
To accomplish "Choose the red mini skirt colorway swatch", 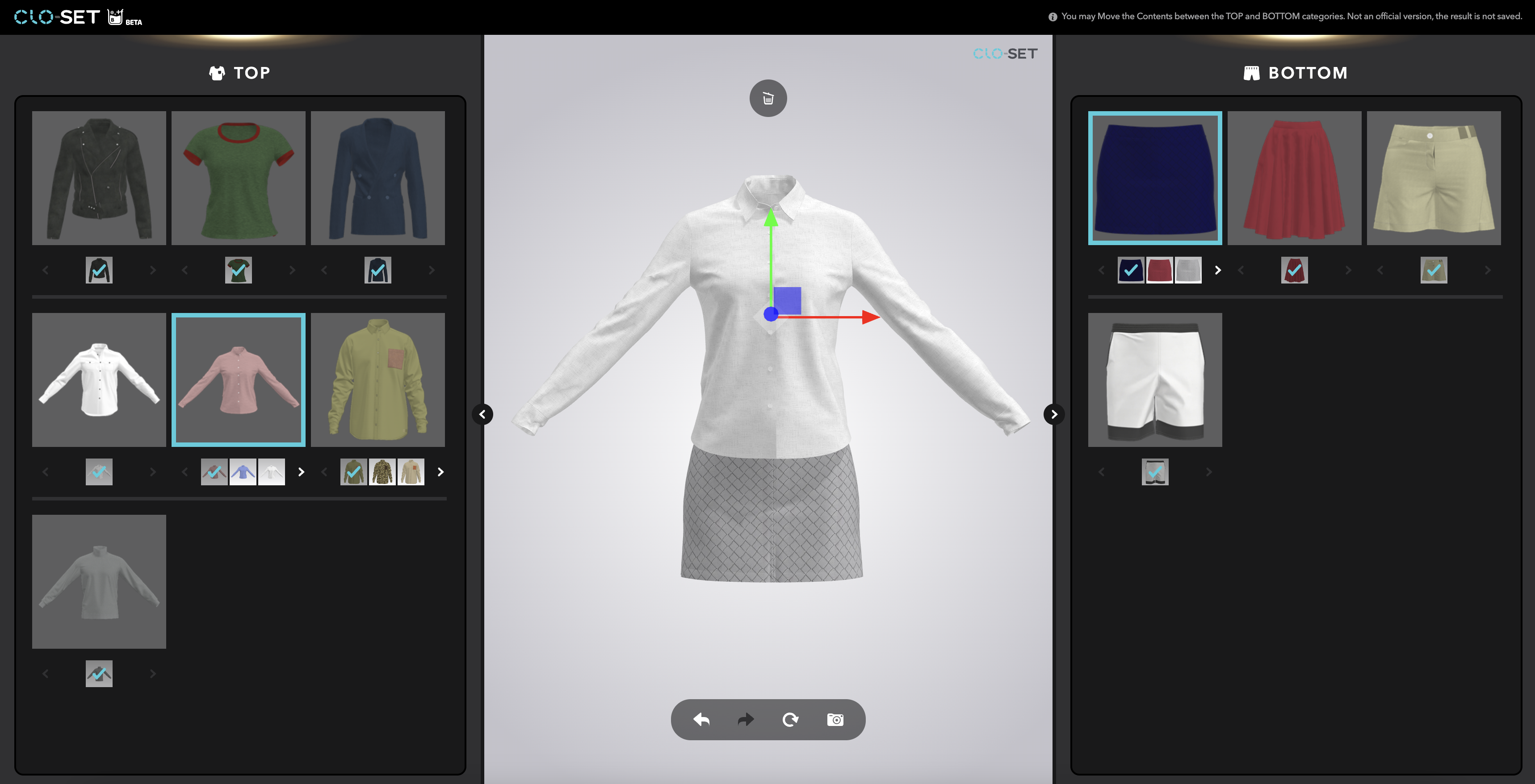I will coord(1160,271).
